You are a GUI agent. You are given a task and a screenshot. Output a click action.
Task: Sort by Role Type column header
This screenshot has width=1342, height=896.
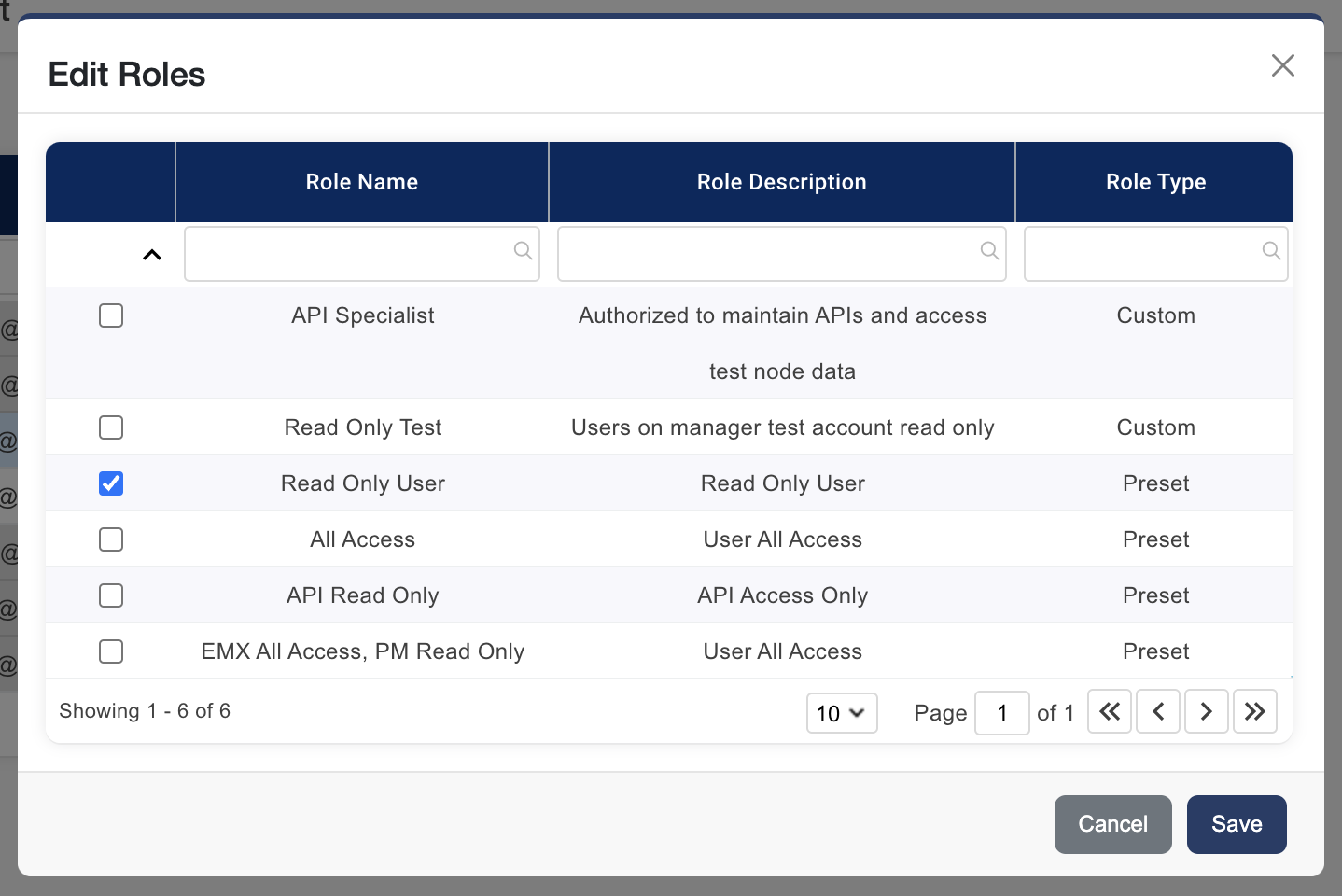(1154, 182)
